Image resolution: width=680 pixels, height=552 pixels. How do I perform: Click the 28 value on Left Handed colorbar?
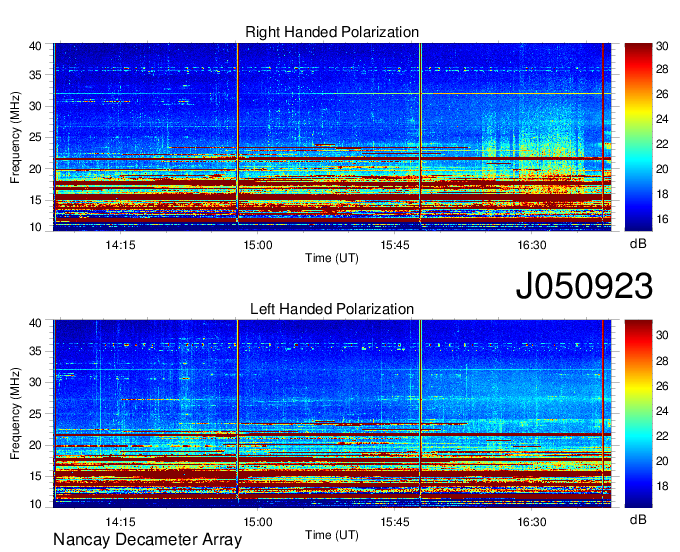(x=662, y=361)
